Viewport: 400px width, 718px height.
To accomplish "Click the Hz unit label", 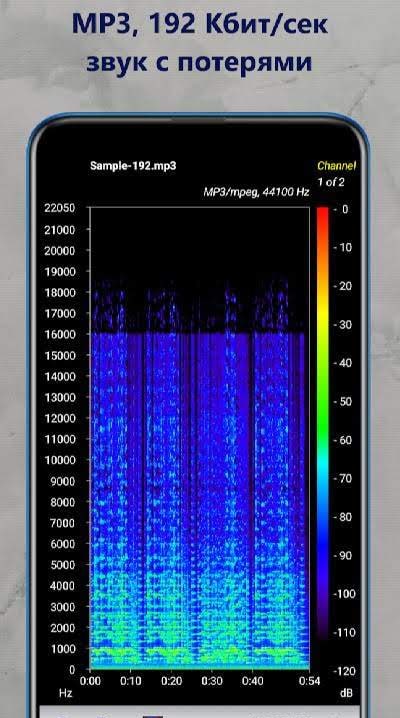I will (x=65, y=693).
